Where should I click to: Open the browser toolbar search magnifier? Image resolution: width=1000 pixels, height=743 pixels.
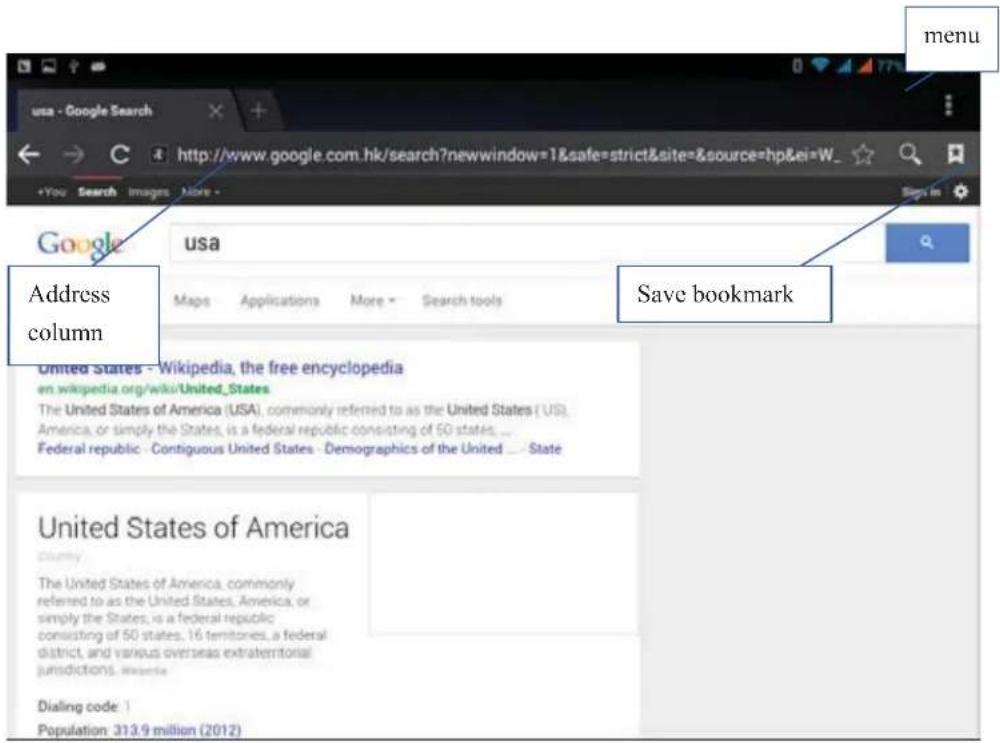point(910,154)
